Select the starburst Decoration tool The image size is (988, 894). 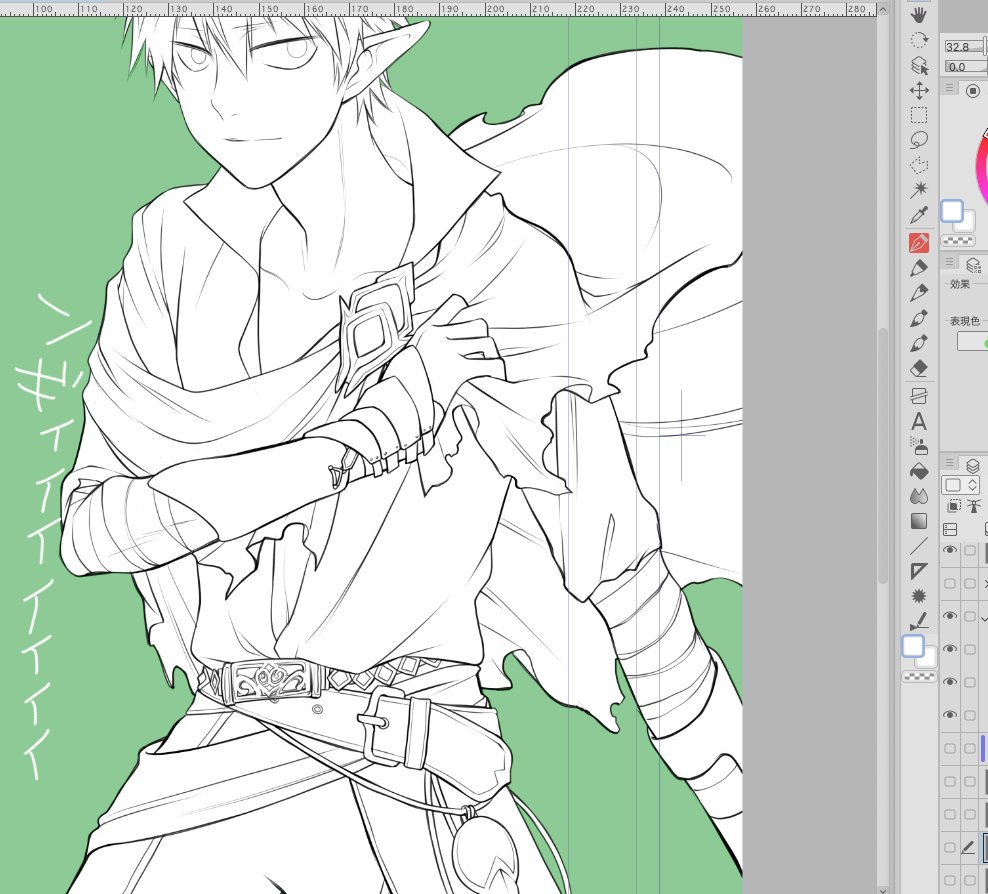(919, 596)
